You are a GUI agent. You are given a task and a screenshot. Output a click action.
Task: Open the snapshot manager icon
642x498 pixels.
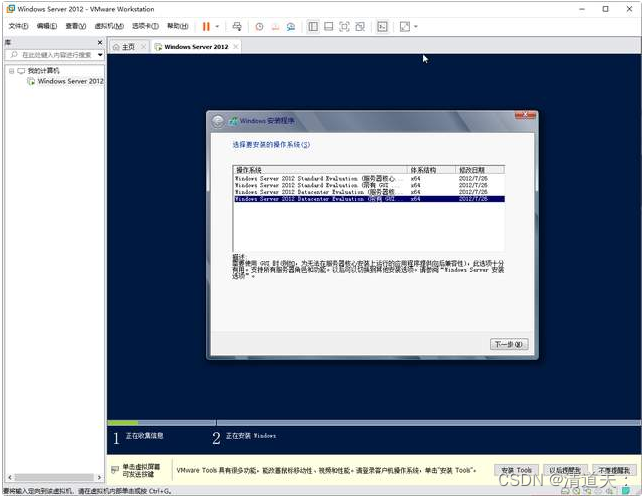[x=291, y=27]
